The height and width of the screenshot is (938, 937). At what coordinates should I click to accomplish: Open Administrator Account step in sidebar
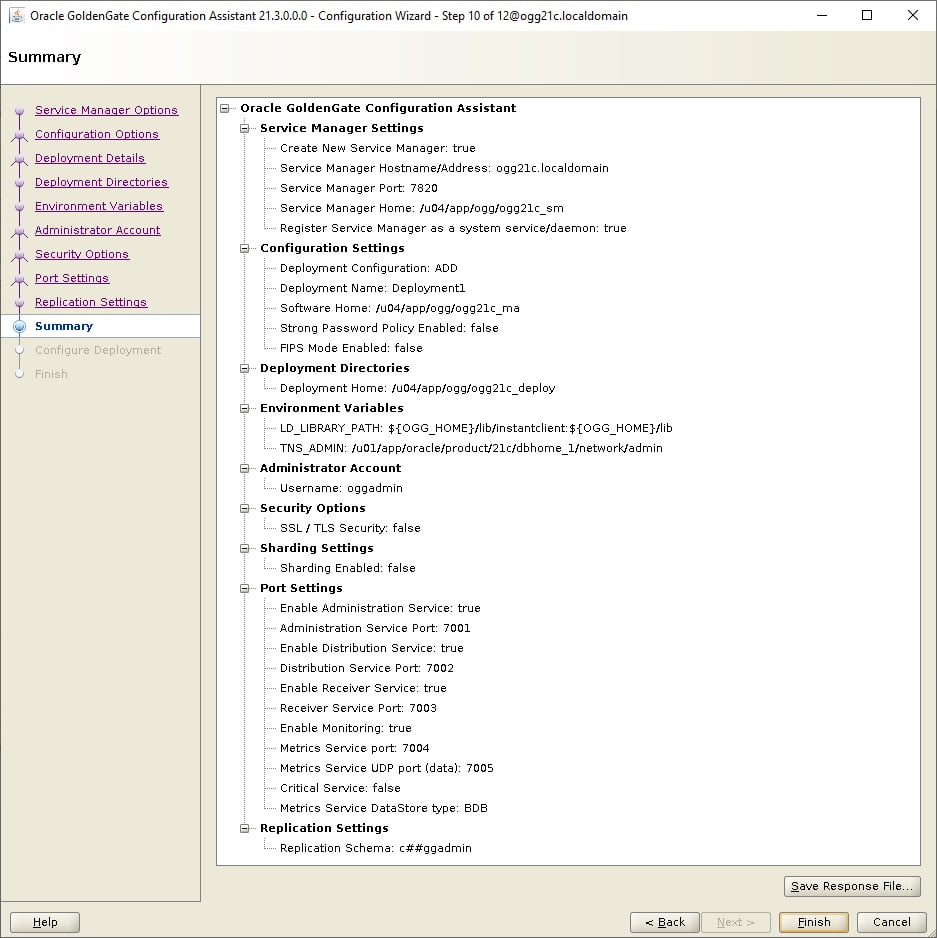pos(98,230)
